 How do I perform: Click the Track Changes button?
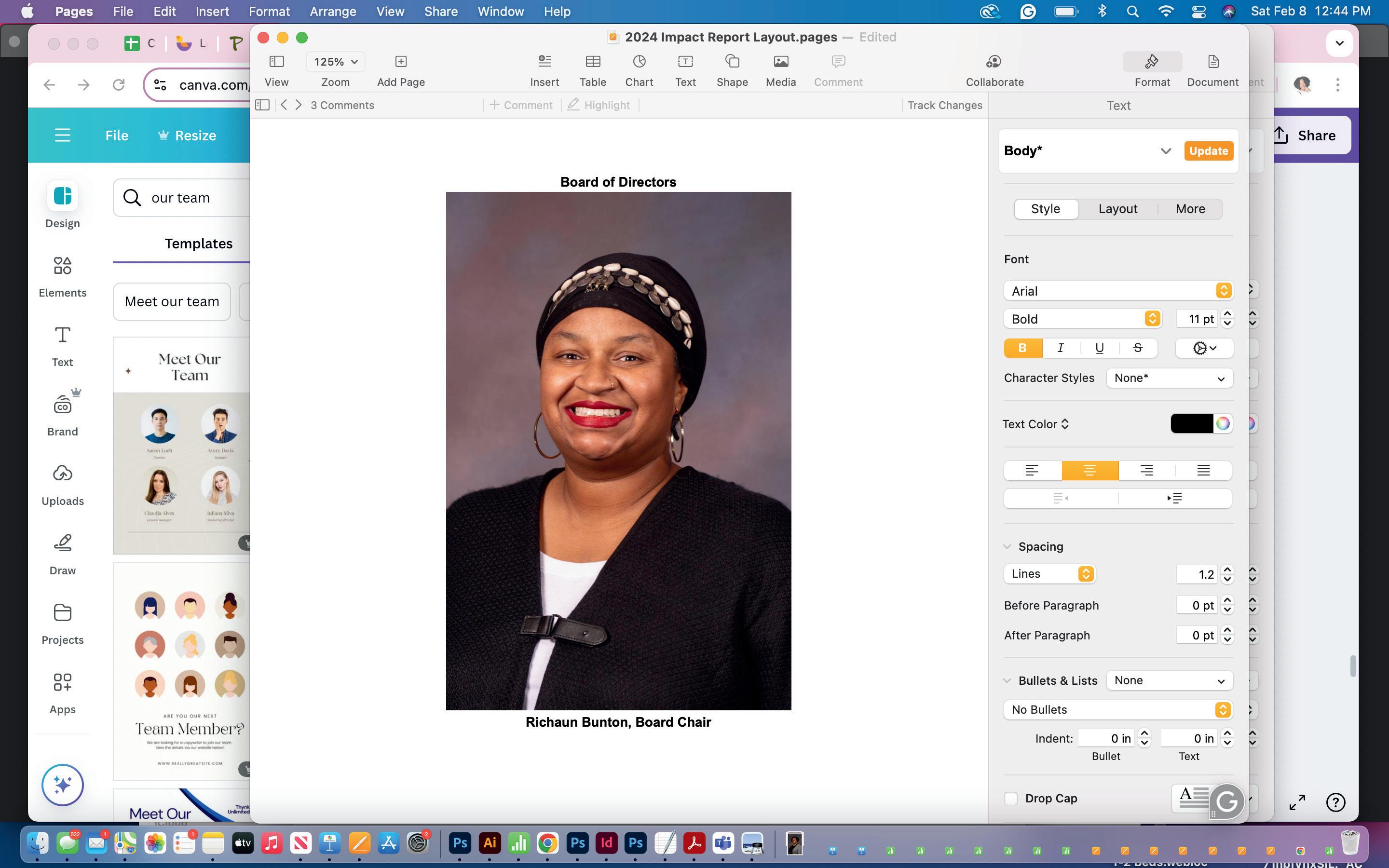pyautogui.click(x=944, y=105)
